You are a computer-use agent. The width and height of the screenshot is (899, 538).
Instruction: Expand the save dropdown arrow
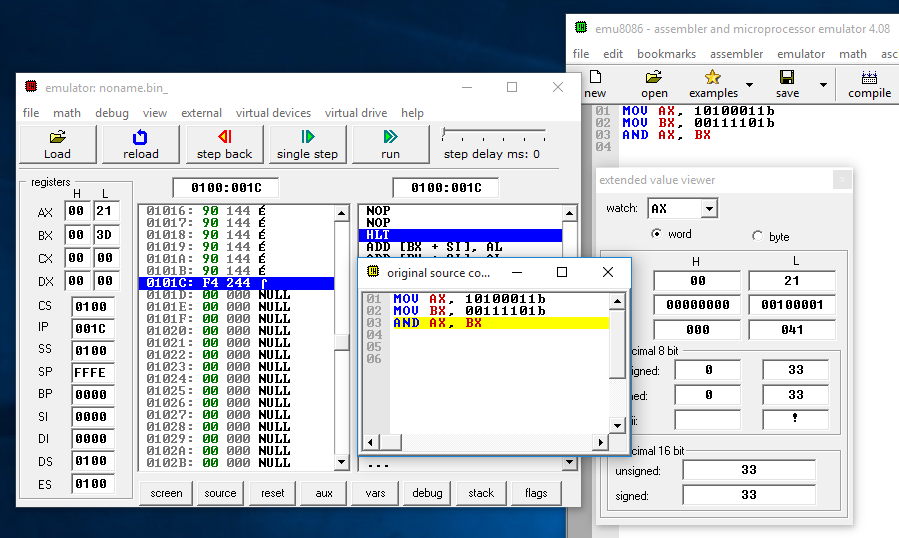[821, 85]
